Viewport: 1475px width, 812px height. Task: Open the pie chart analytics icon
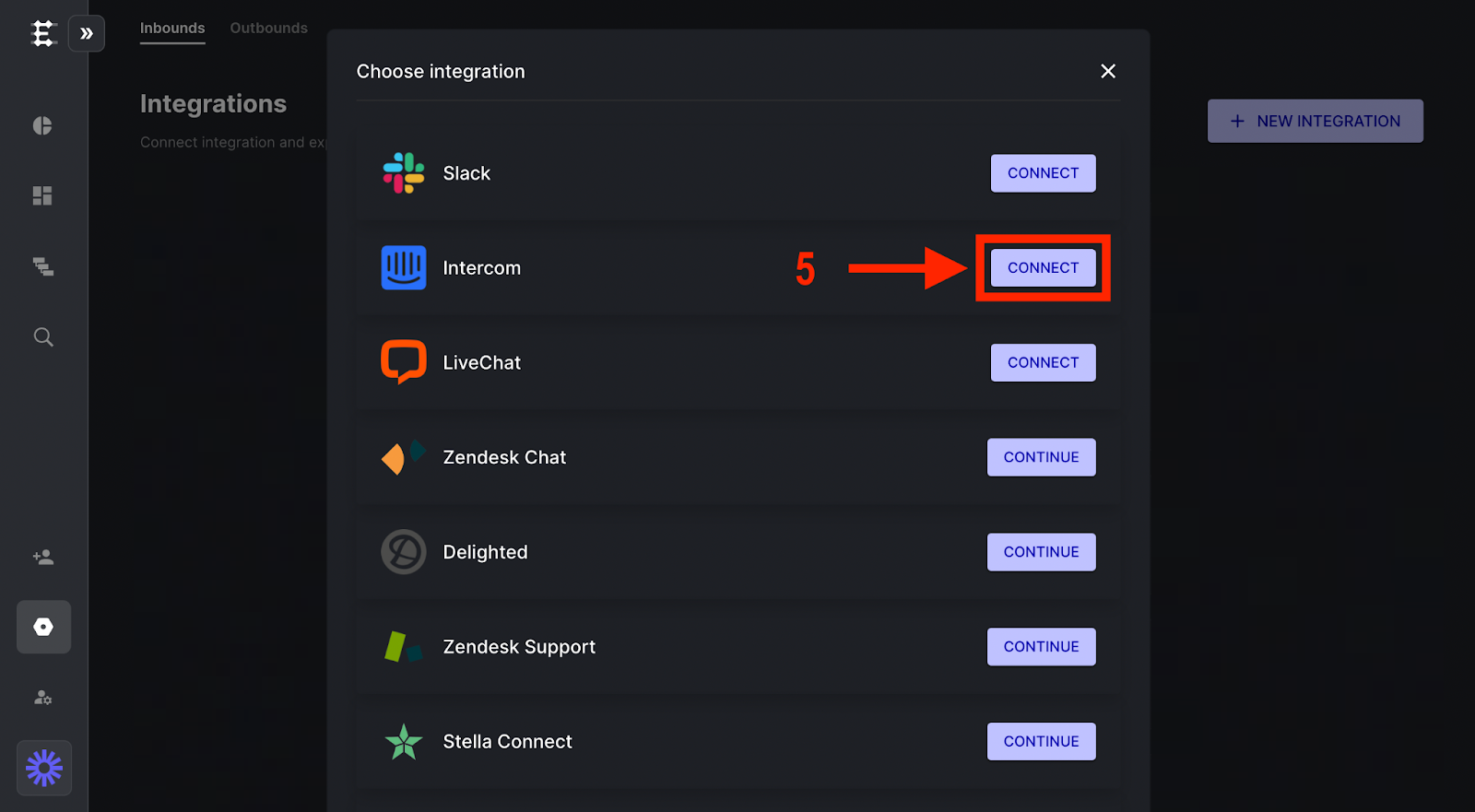(42, 125)
